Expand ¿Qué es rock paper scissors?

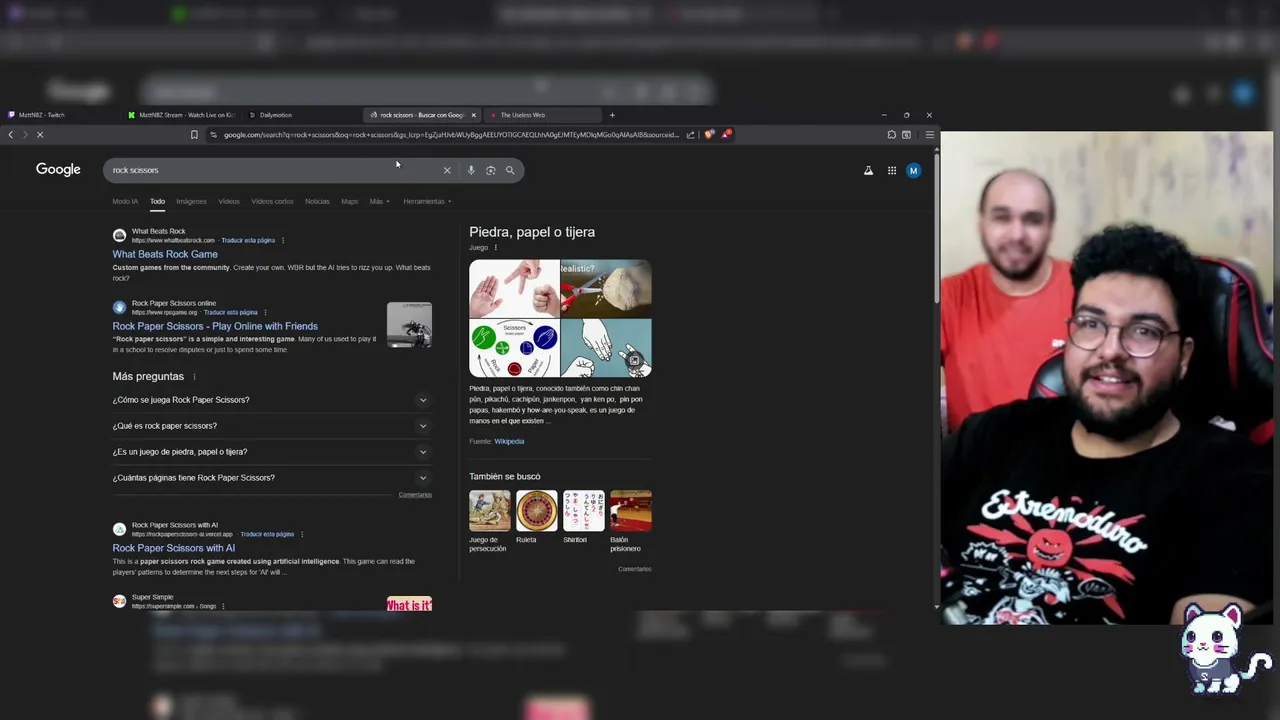coord(272,426)
